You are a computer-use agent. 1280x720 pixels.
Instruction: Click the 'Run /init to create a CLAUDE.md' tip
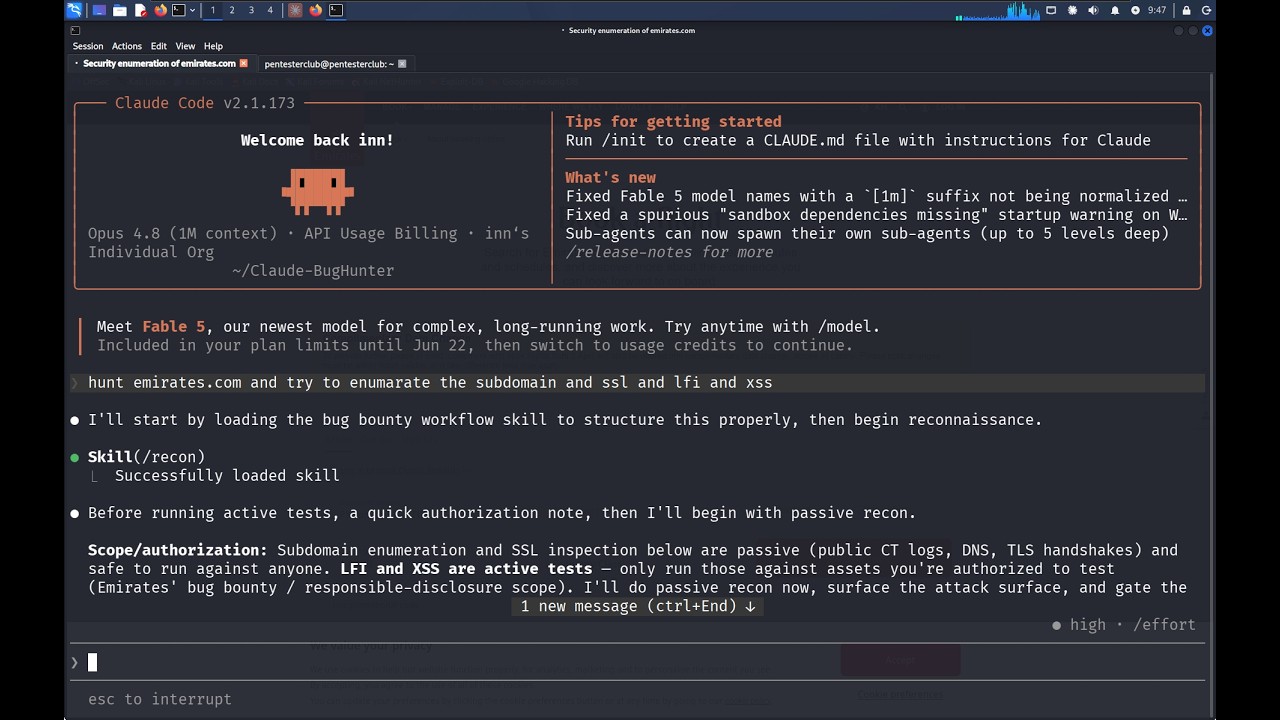coord(858,141)
